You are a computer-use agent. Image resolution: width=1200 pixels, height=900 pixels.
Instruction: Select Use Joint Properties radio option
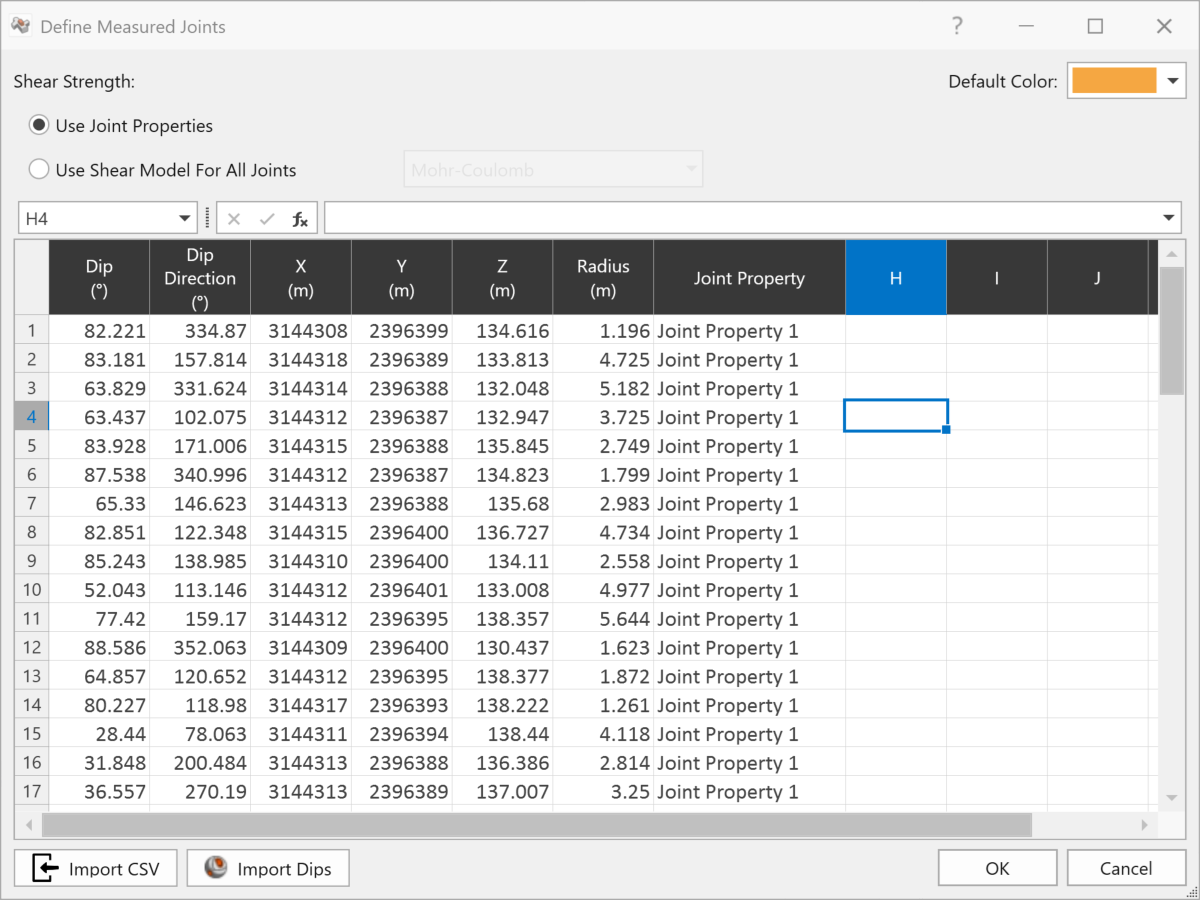[122, 126]
